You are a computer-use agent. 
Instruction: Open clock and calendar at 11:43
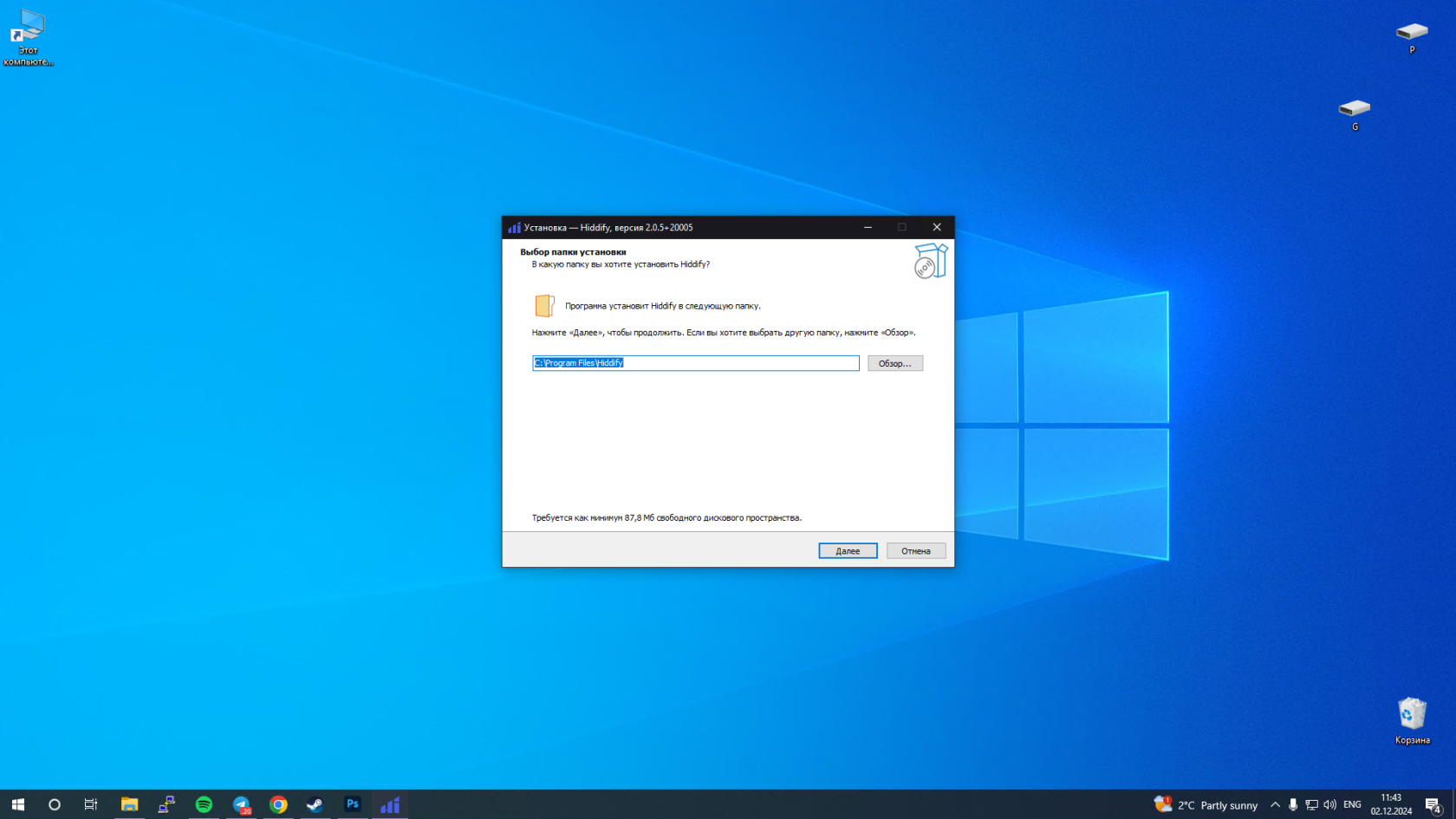click(x=1391, y=804)
